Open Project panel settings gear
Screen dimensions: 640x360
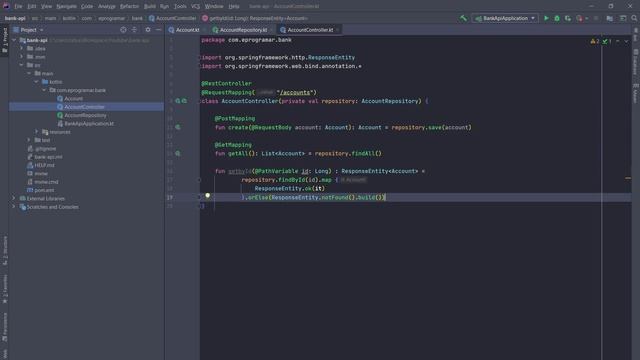pyautogui.click(x=148, y=30)
